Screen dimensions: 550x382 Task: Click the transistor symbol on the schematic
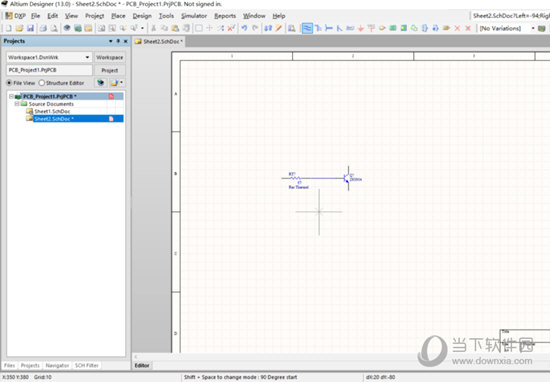(x=347, y=178)
